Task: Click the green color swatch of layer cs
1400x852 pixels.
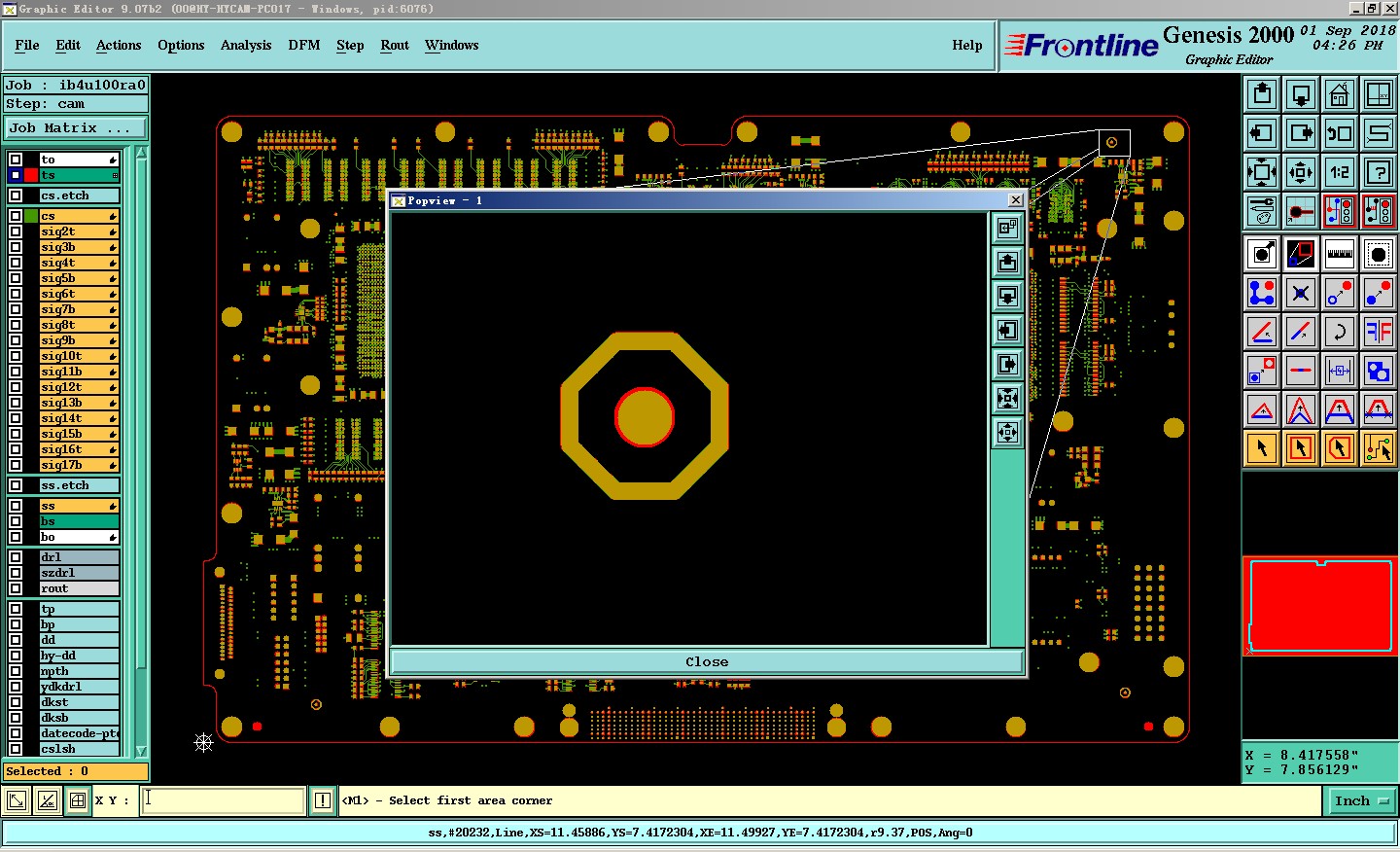Action: 31,216
